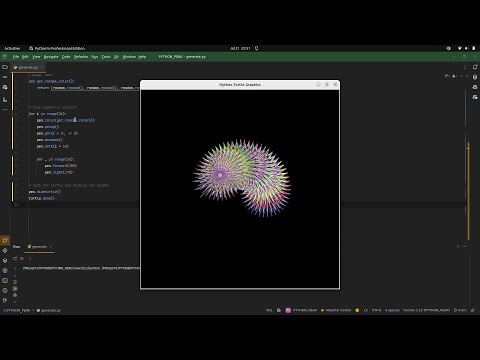Open the Structure tool window icon

tap(5, 100)
